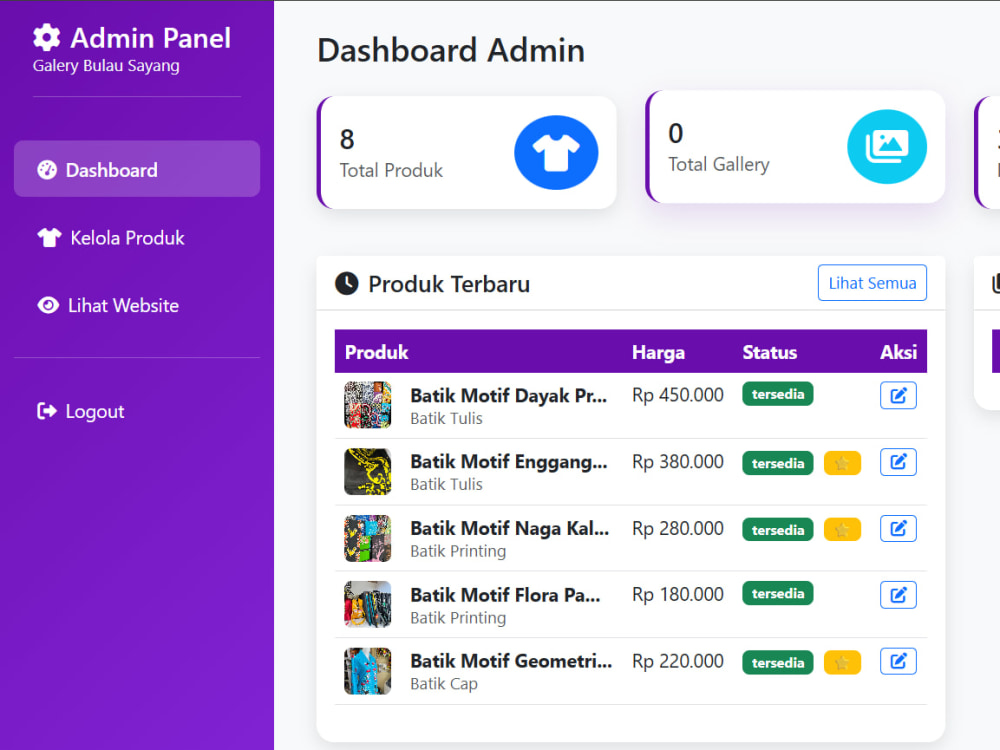Click product name Batik Motif Flora Pa...
The width and height of the screenshot is (1000, 750).
tap(505, 595)
